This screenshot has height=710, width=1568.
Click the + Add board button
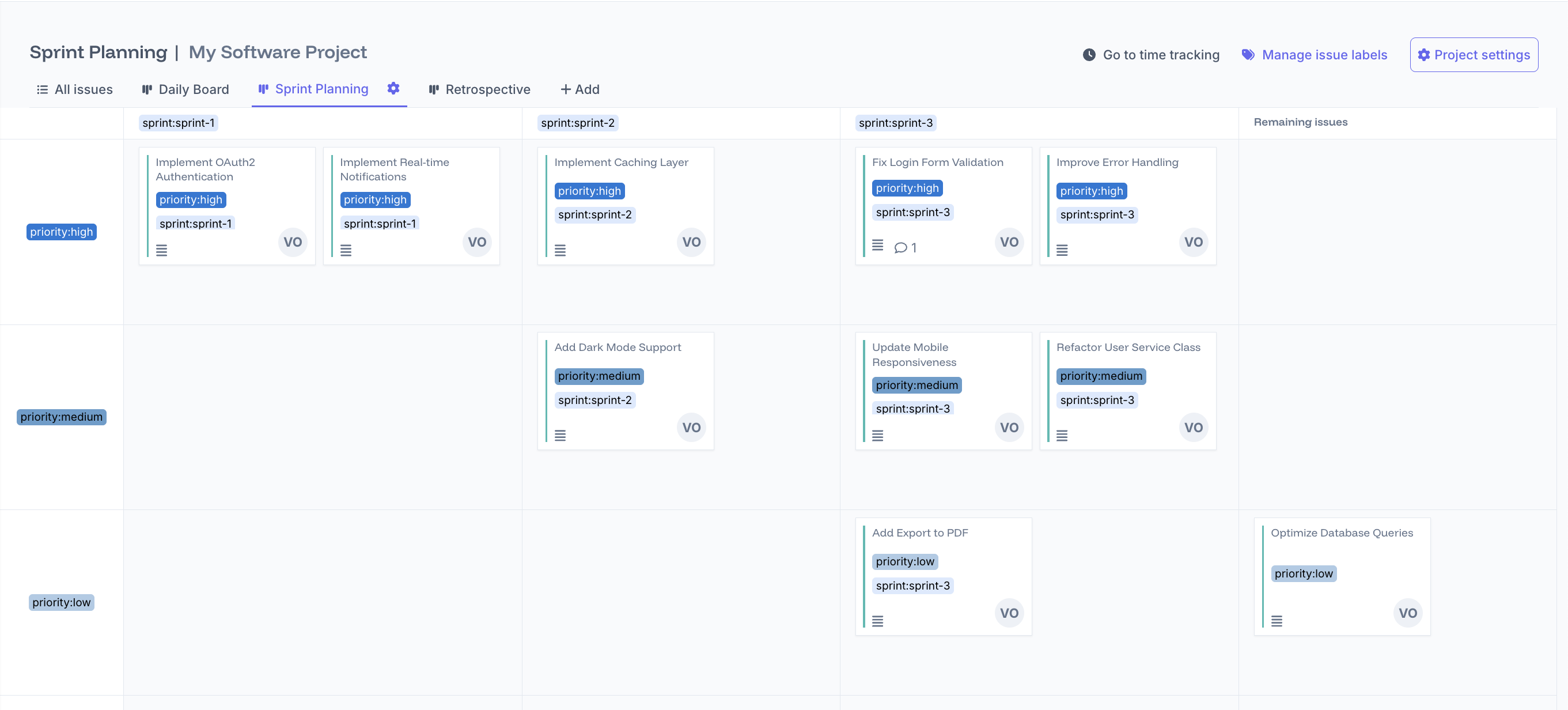point(580,89)
